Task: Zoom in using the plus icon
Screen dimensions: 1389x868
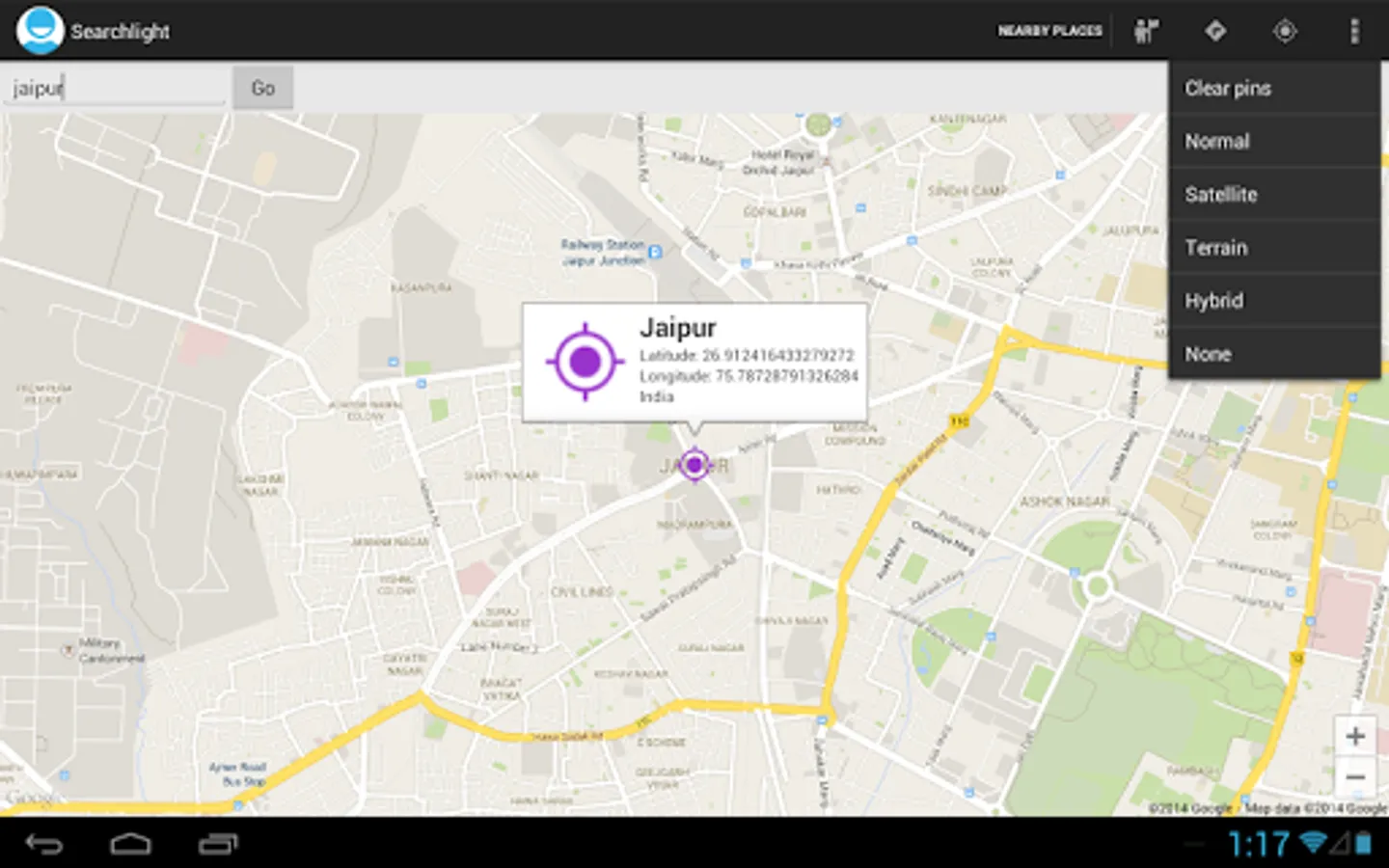Action: pos(1354,735)
